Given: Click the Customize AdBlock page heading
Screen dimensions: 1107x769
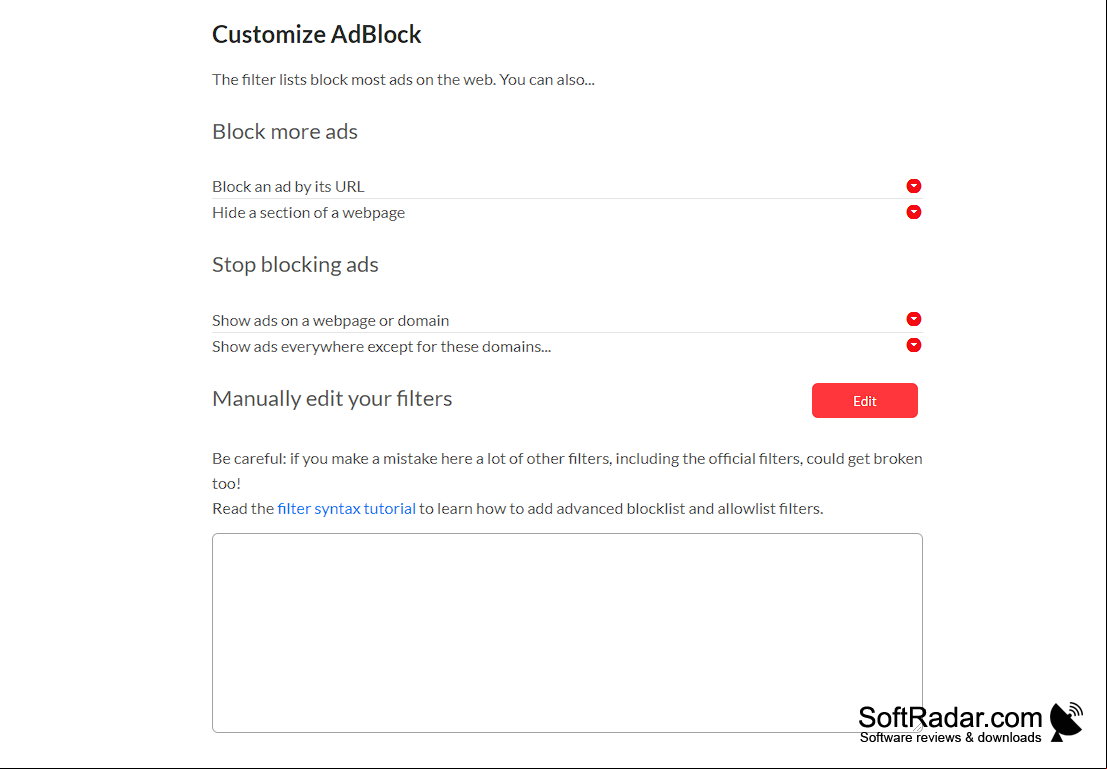Looking at the screenshot, I should 316,34.
